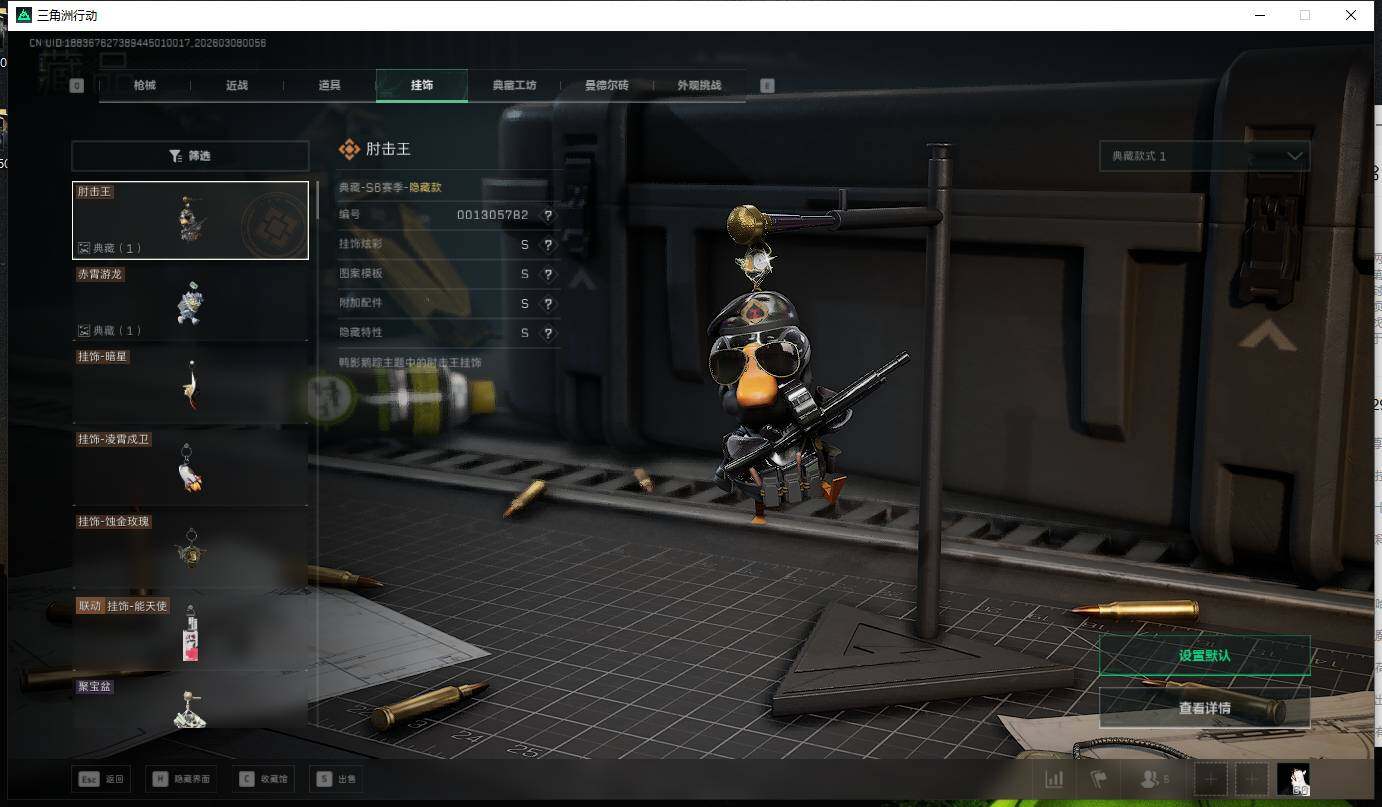Image resolution: width=1382 pixels, height=807 pixels.
Task: Open the 典藏工坊 tab
Action: click(514, 86)
